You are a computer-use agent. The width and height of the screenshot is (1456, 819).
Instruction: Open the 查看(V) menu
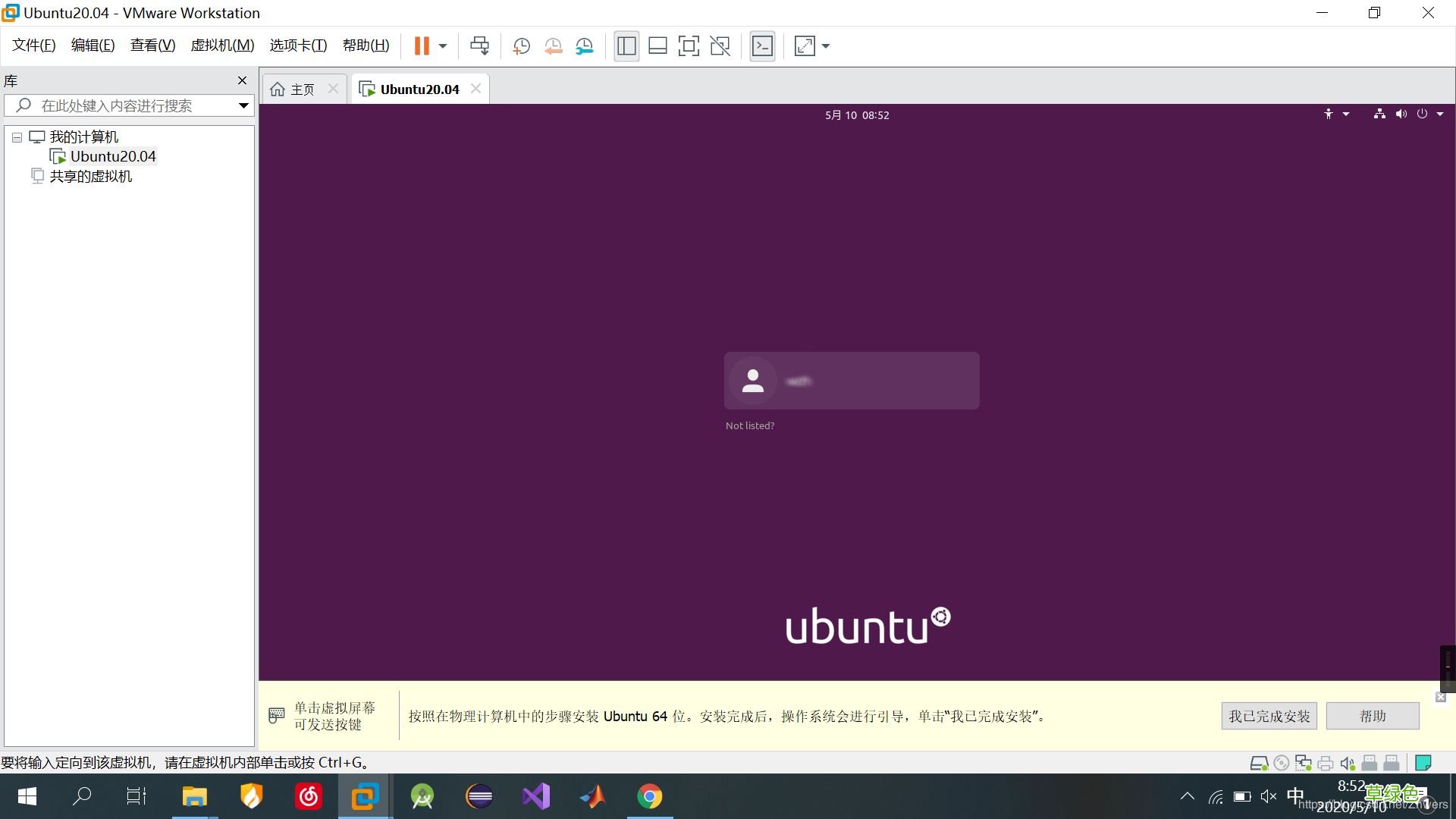coord(152,45)
